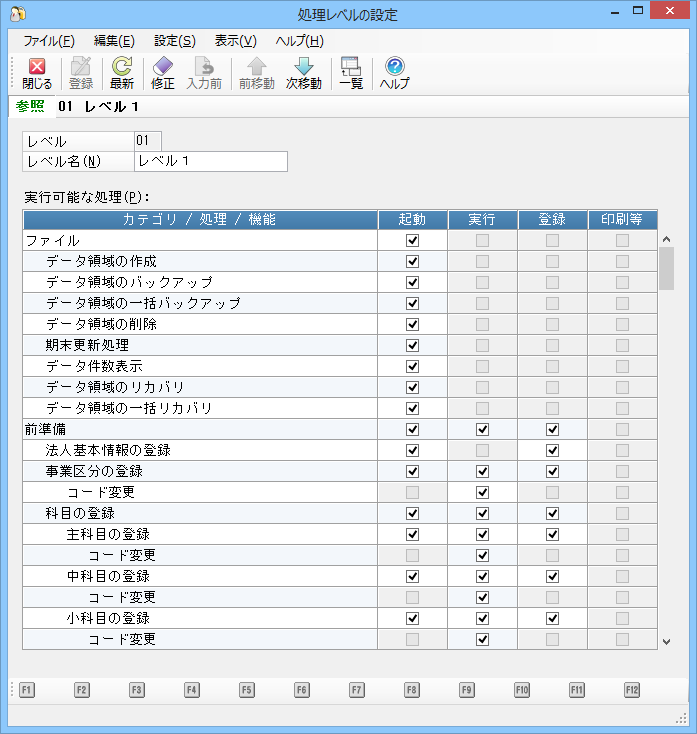Click the 修正 (Modify) toolbar icon
This screenshot has width=697, height=734.
[163, 67]
